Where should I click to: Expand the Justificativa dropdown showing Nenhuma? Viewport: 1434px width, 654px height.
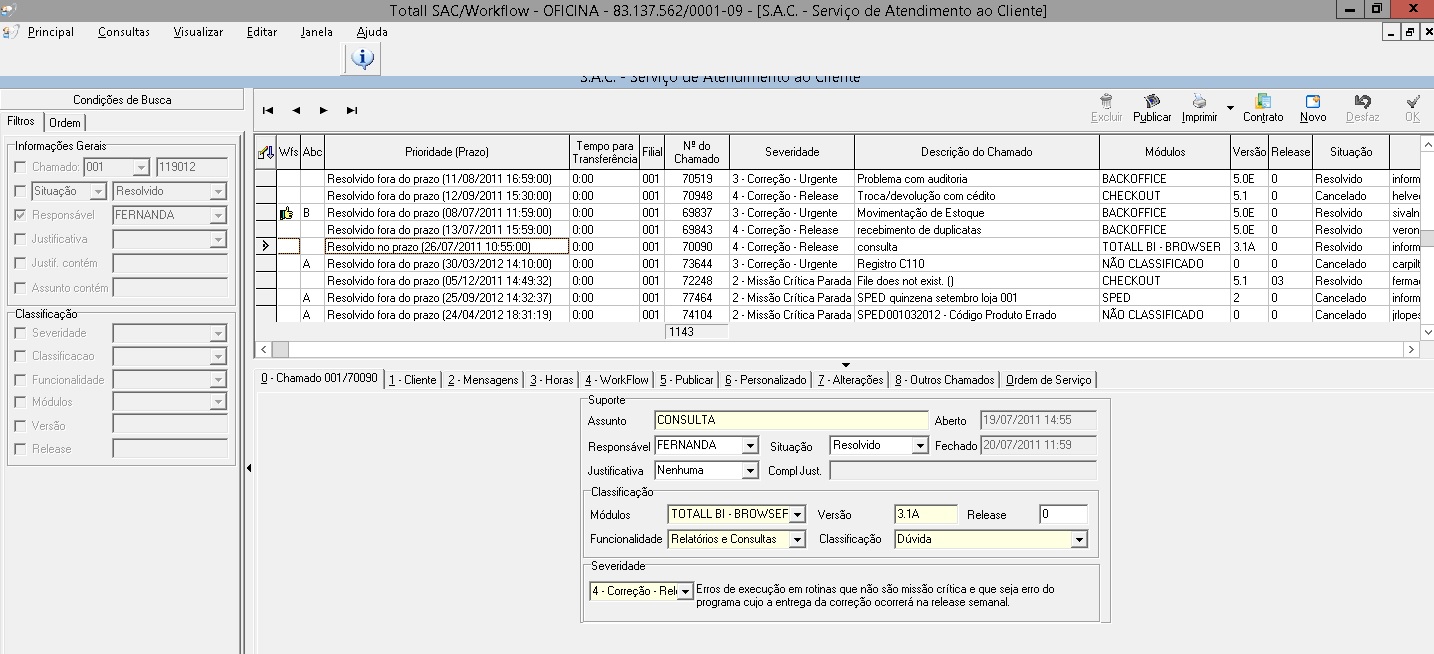click(750, 470)
